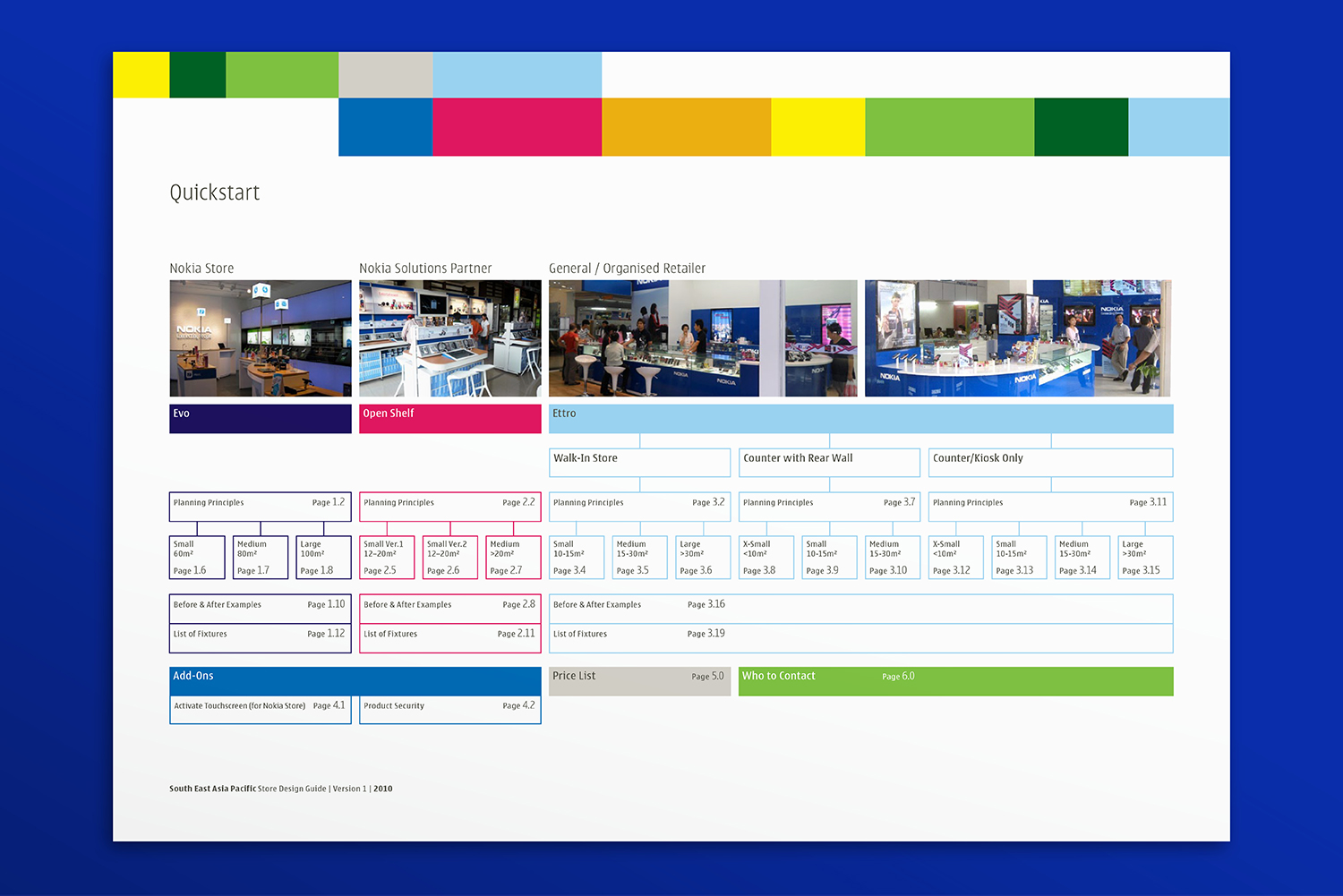Open Planning Principles Page 2.2
1343x896 pixels.
pos(450,507)
